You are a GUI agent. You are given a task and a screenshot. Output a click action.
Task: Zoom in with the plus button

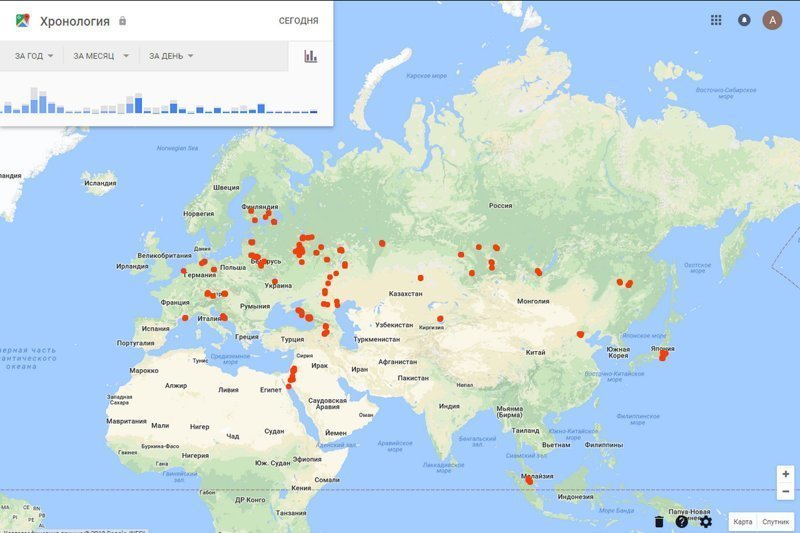[x=786, y=474]
